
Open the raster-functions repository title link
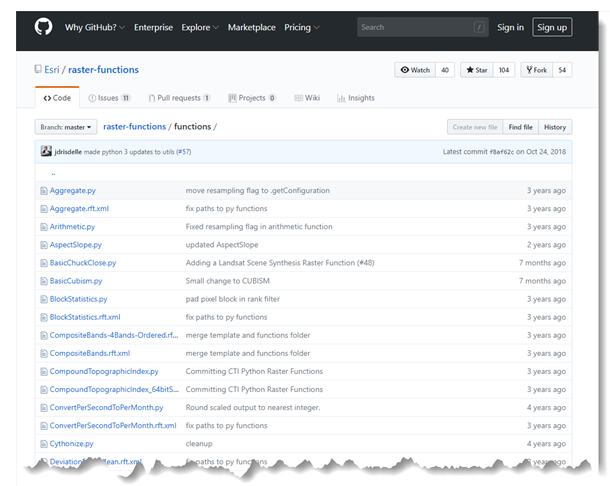(x=103, y=70)
